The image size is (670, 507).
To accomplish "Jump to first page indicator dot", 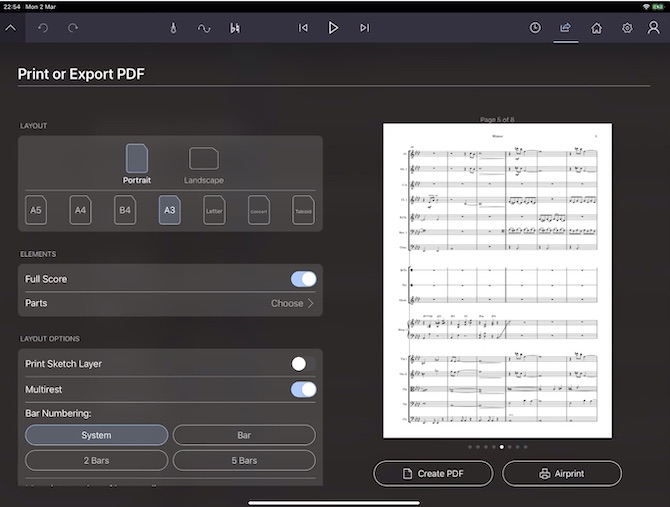I will [x=470, y=447].
